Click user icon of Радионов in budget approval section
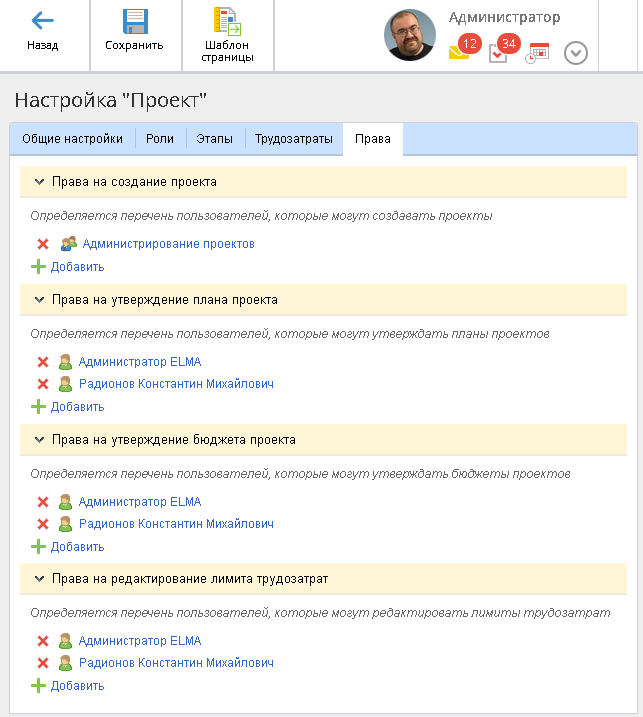This screenshot has width=643, height=717. pos(65,524)
